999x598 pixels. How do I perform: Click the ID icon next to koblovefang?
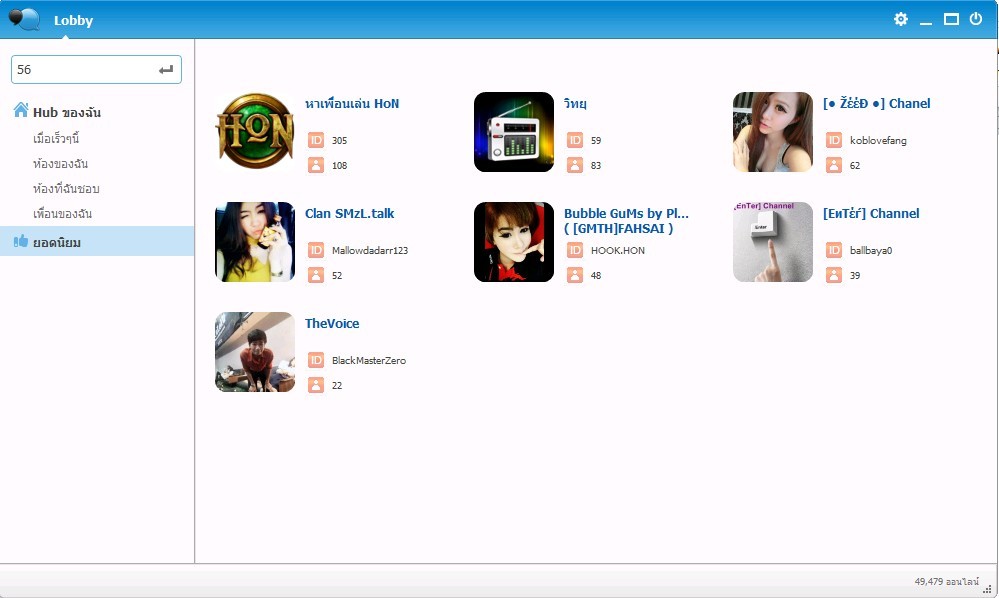(834, 140)
